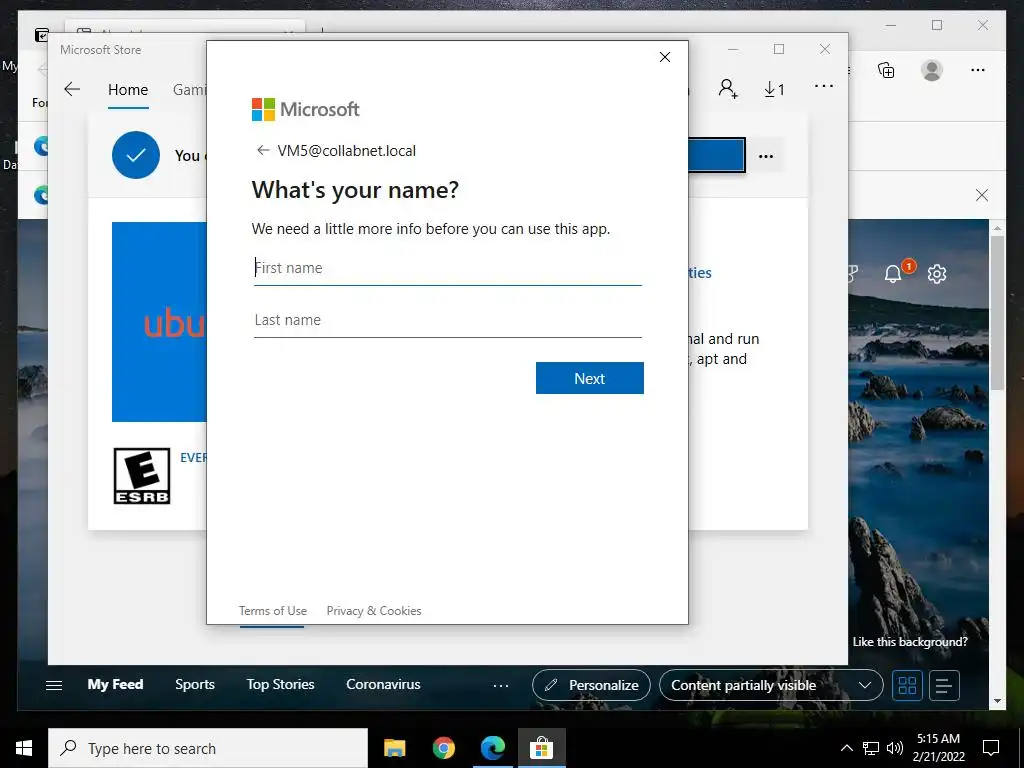Focus the Last name field
The image size is (1024, 768).
tap(448, 320)
